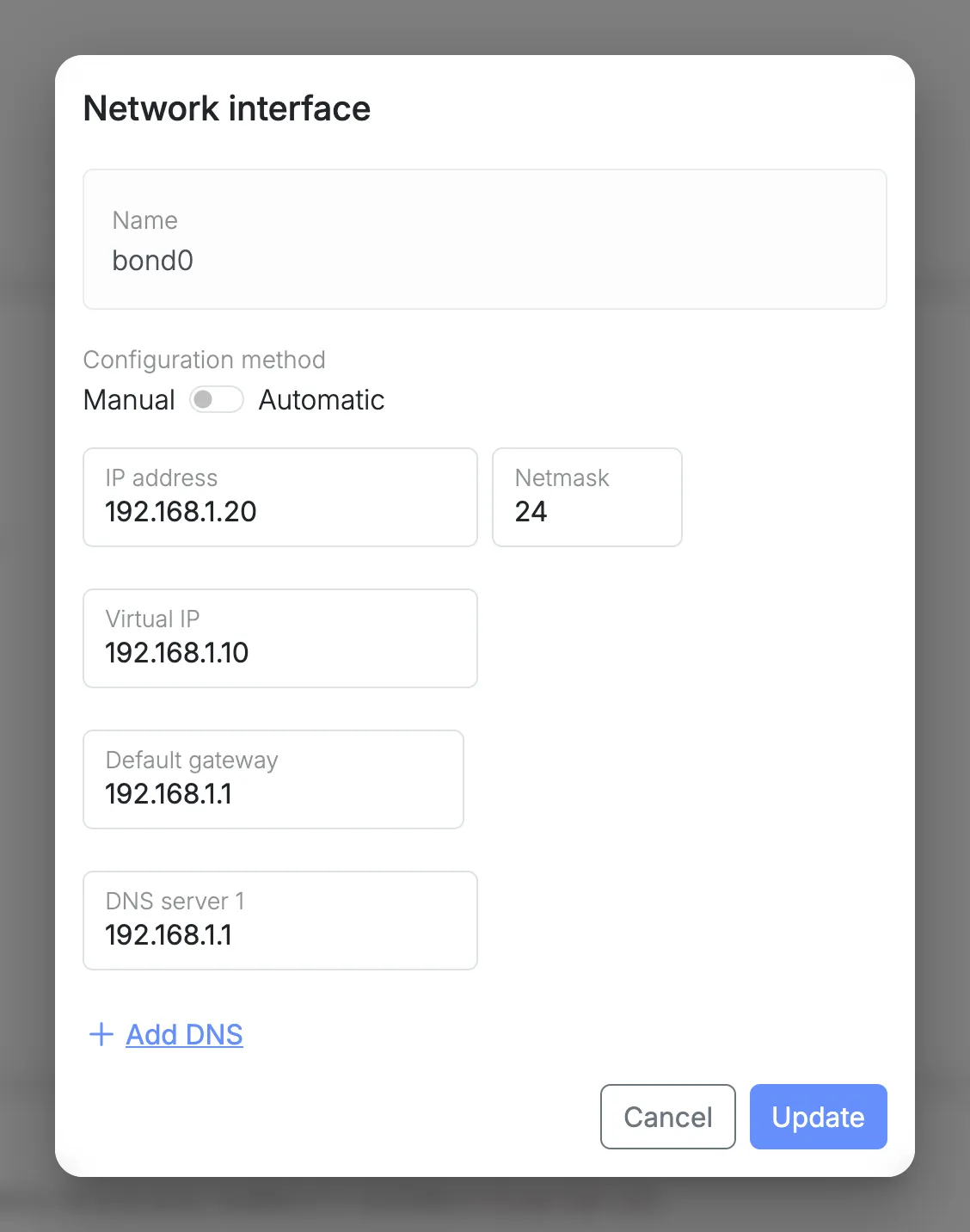Click the Update button
The height and width of the screenshot is (1232, 970).
click(819, 1117)
